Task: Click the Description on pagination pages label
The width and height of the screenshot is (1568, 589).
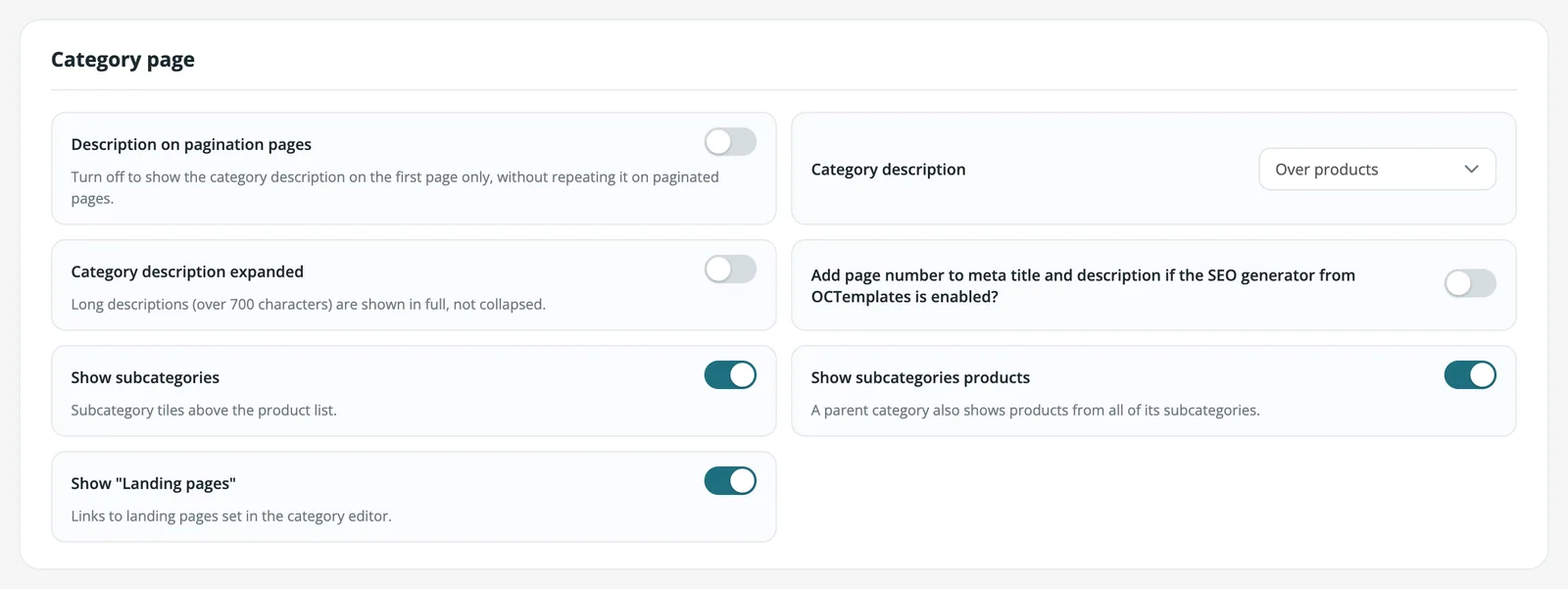Action: click(191, 144)
